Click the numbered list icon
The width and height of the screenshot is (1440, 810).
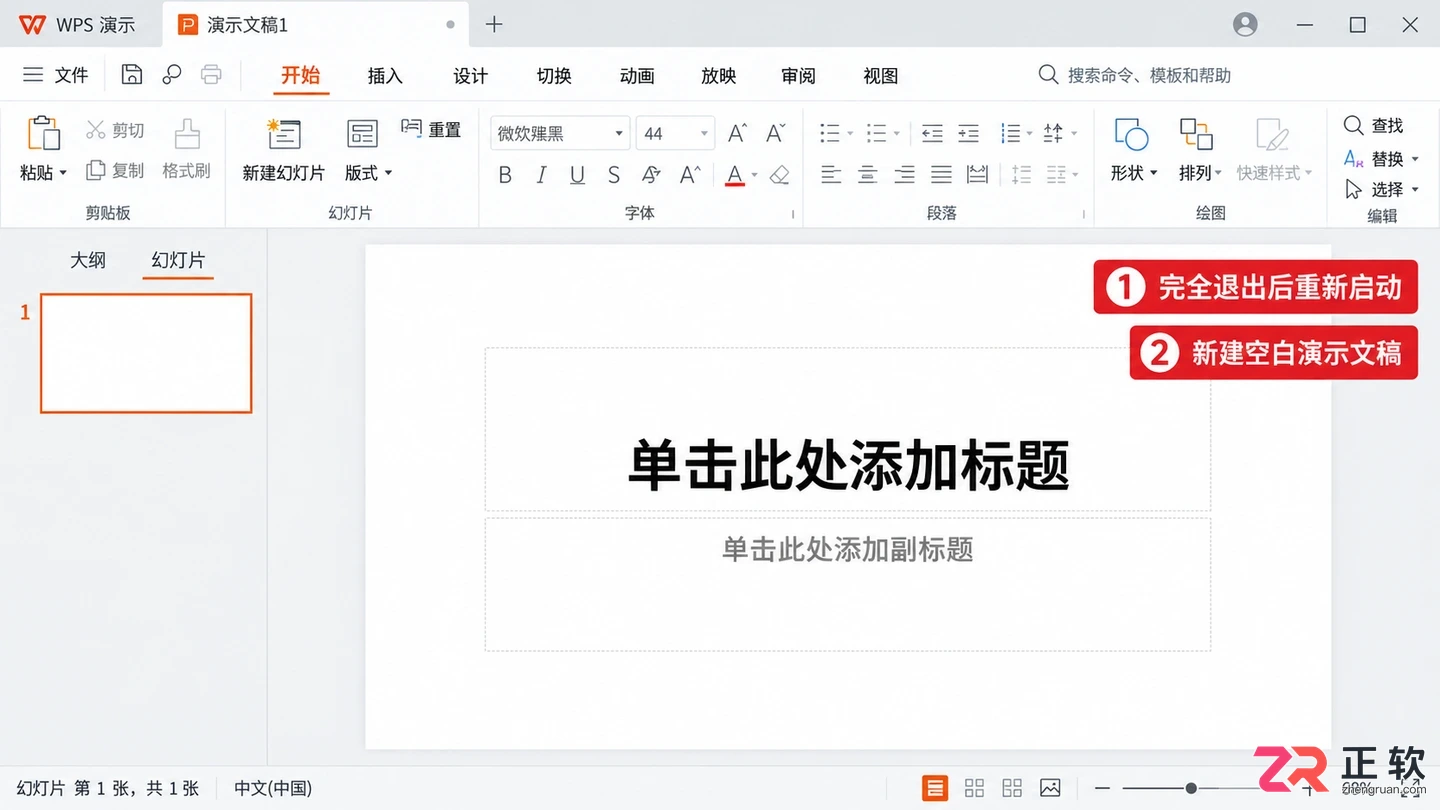[x=877, y=133]
